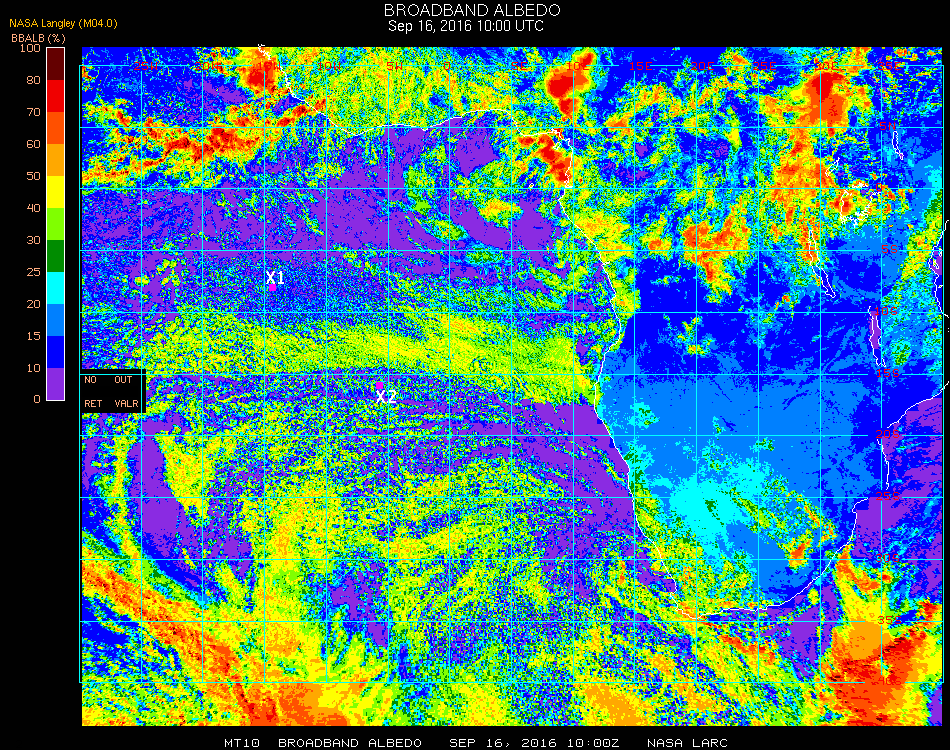
Task: Click the 20E longitude label
Action: click(702, 65)
